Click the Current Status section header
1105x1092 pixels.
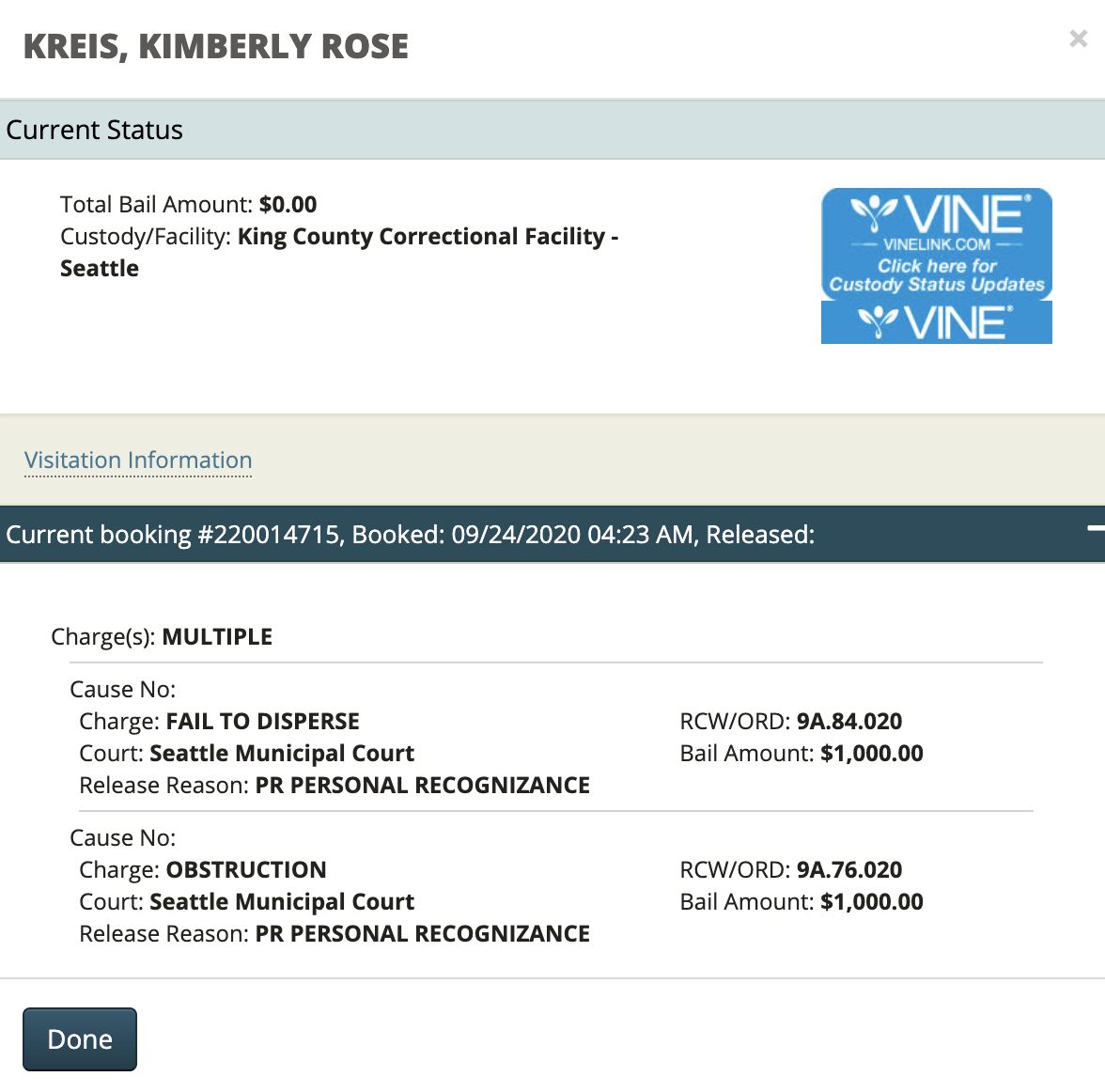pos(94,130)
